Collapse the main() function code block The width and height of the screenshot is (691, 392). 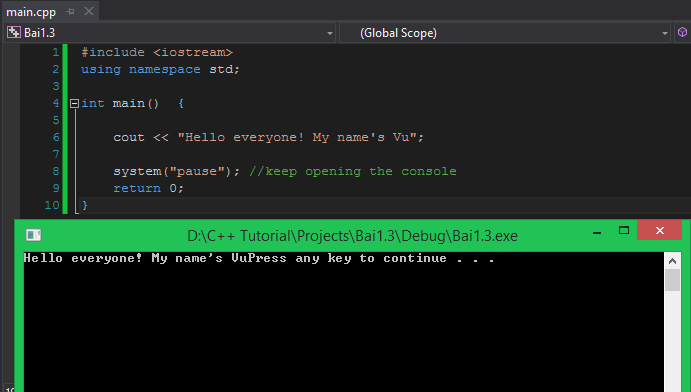(x=74, y=104)
